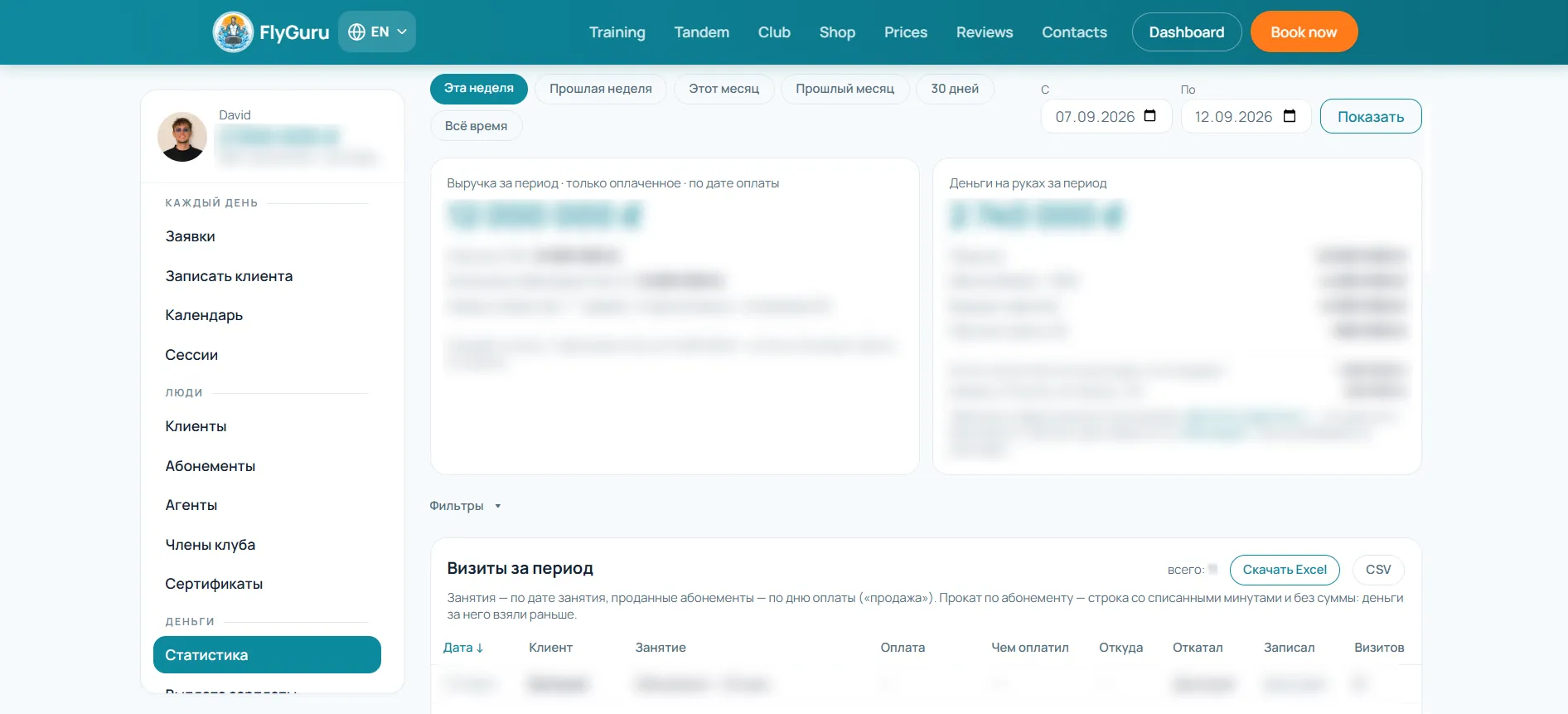Open the Shop nav item
The image size is (1568, 714).
[x=837, y=32]
